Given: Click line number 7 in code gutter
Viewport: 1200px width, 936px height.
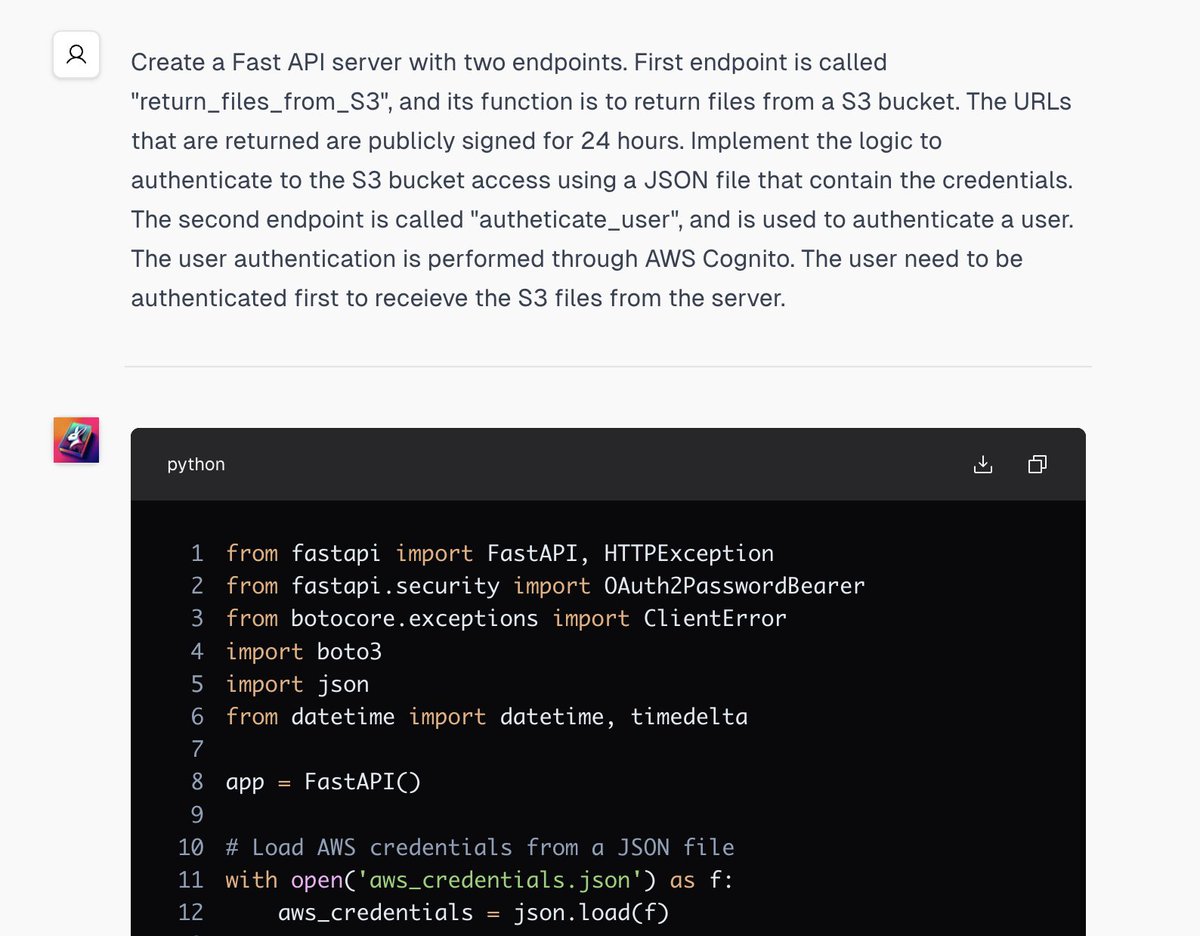Looking at the screenshot, I should point(197,750).
